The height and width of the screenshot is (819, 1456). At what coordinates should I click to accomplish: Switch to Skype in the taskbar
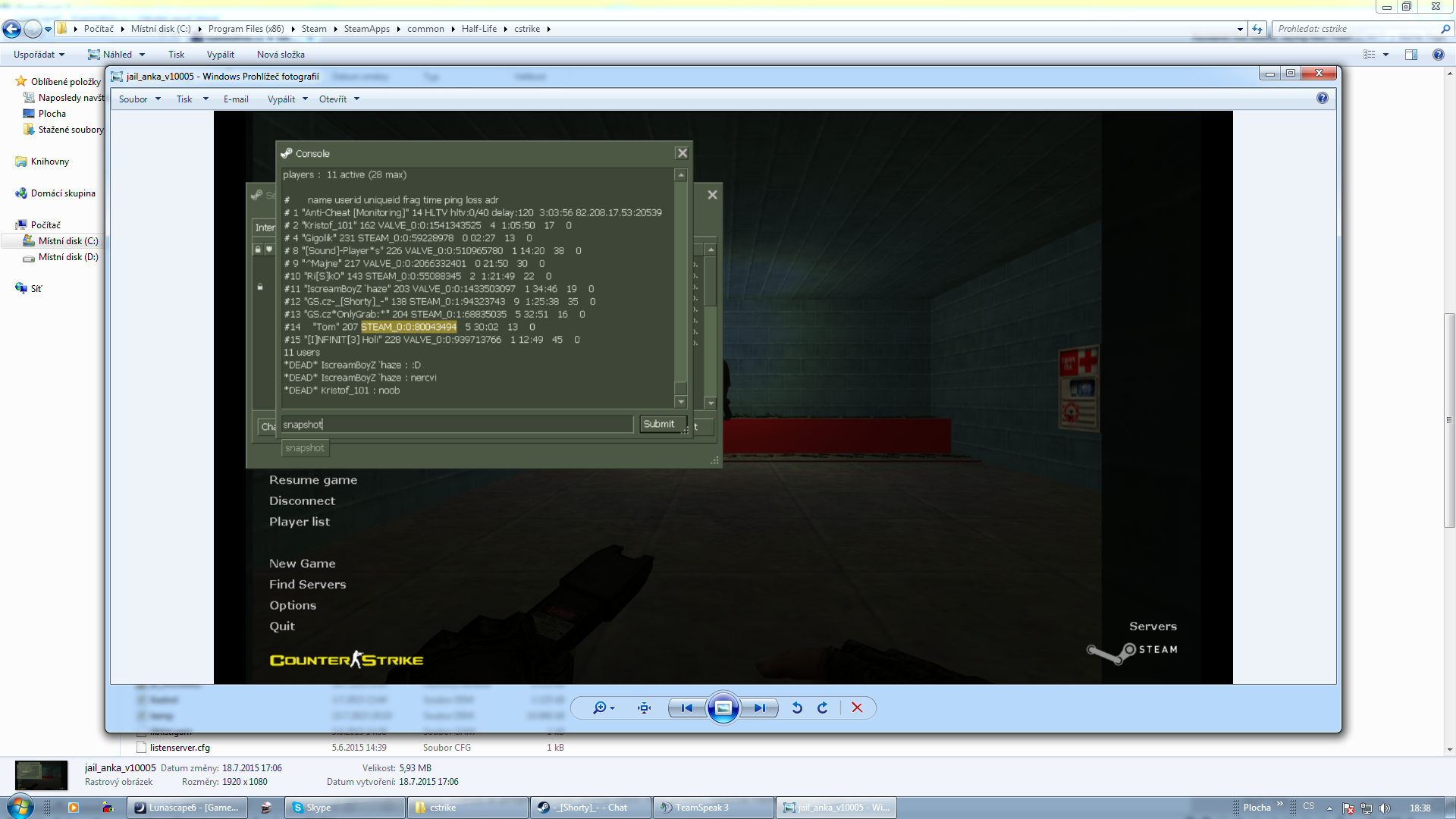coord(345,808)
